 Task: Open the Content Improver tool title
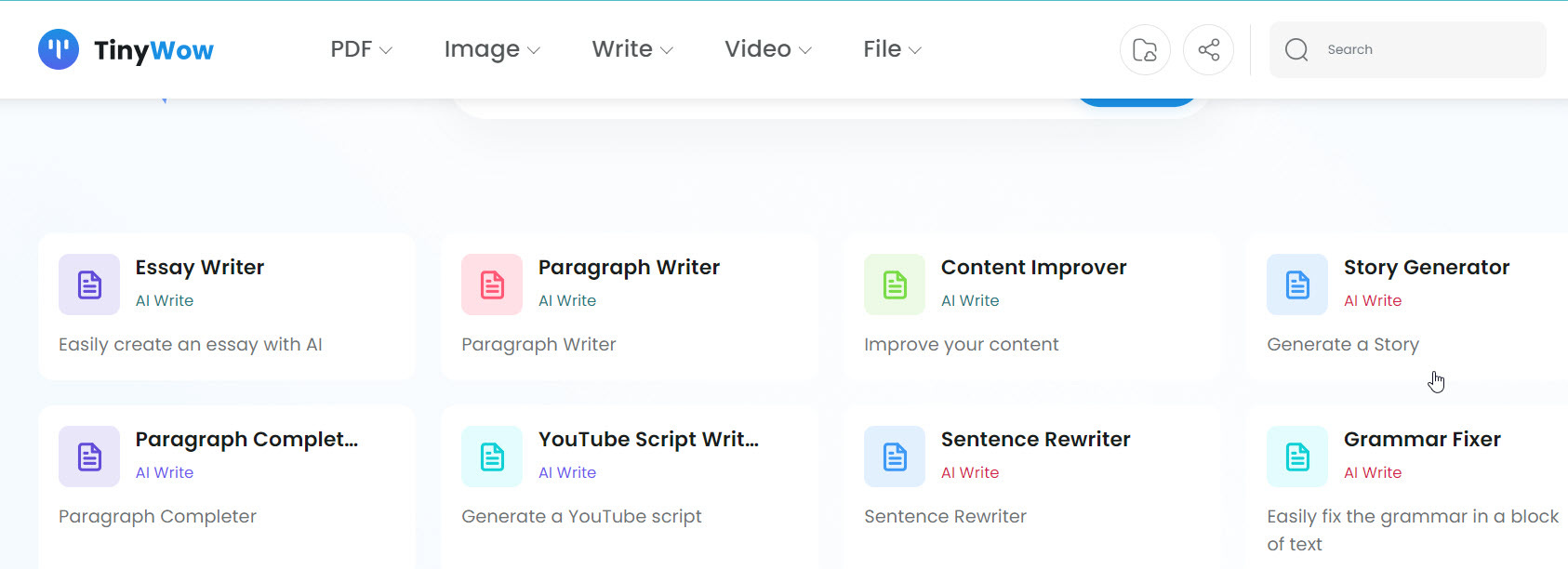[1033, 268]
